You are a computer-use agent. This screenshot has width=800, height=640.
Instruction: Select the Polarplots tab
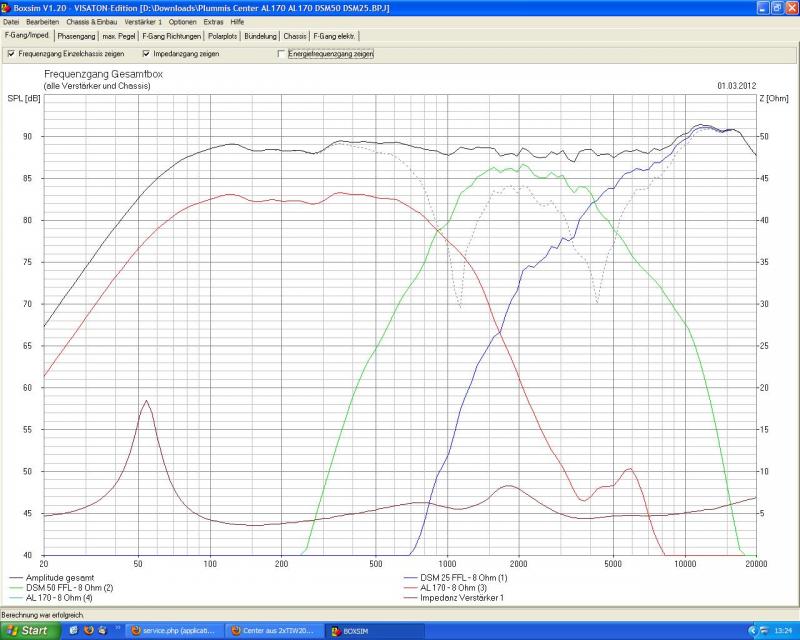click(223, 36)
